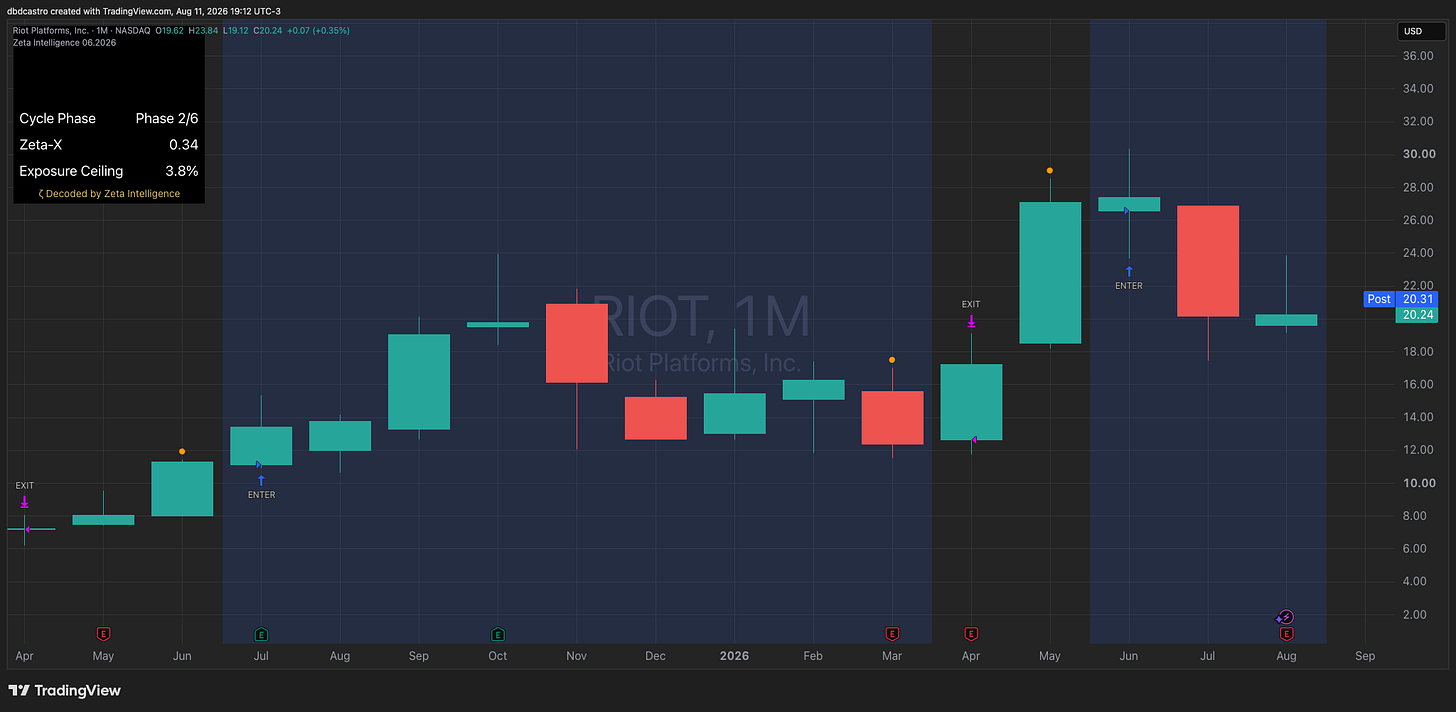The image size is (1456, 712).
Task: Click the orange dot above May 2026 candle
Action: coord(1050,170)
